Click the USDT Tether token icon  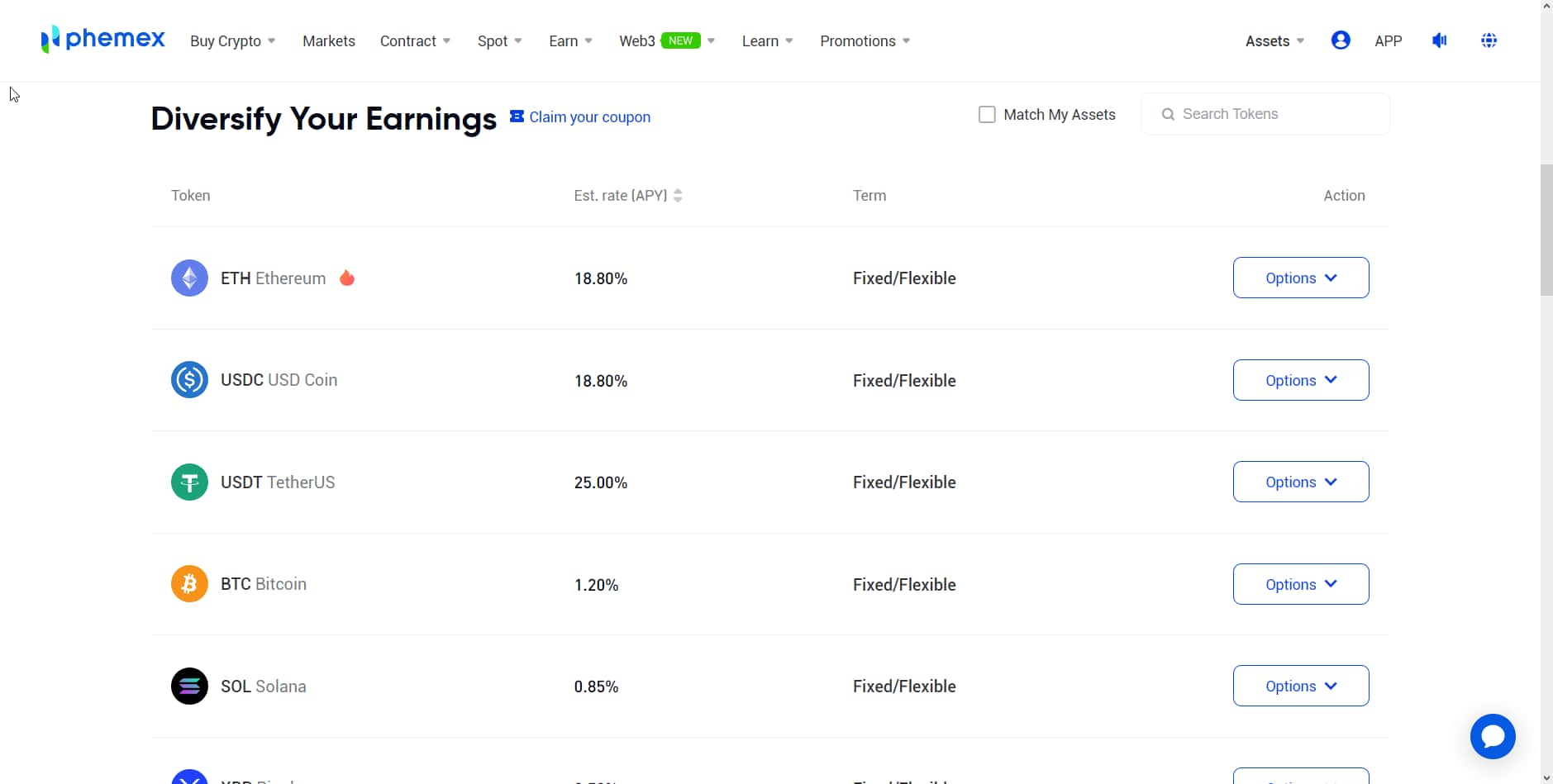(x=189, y=482)
